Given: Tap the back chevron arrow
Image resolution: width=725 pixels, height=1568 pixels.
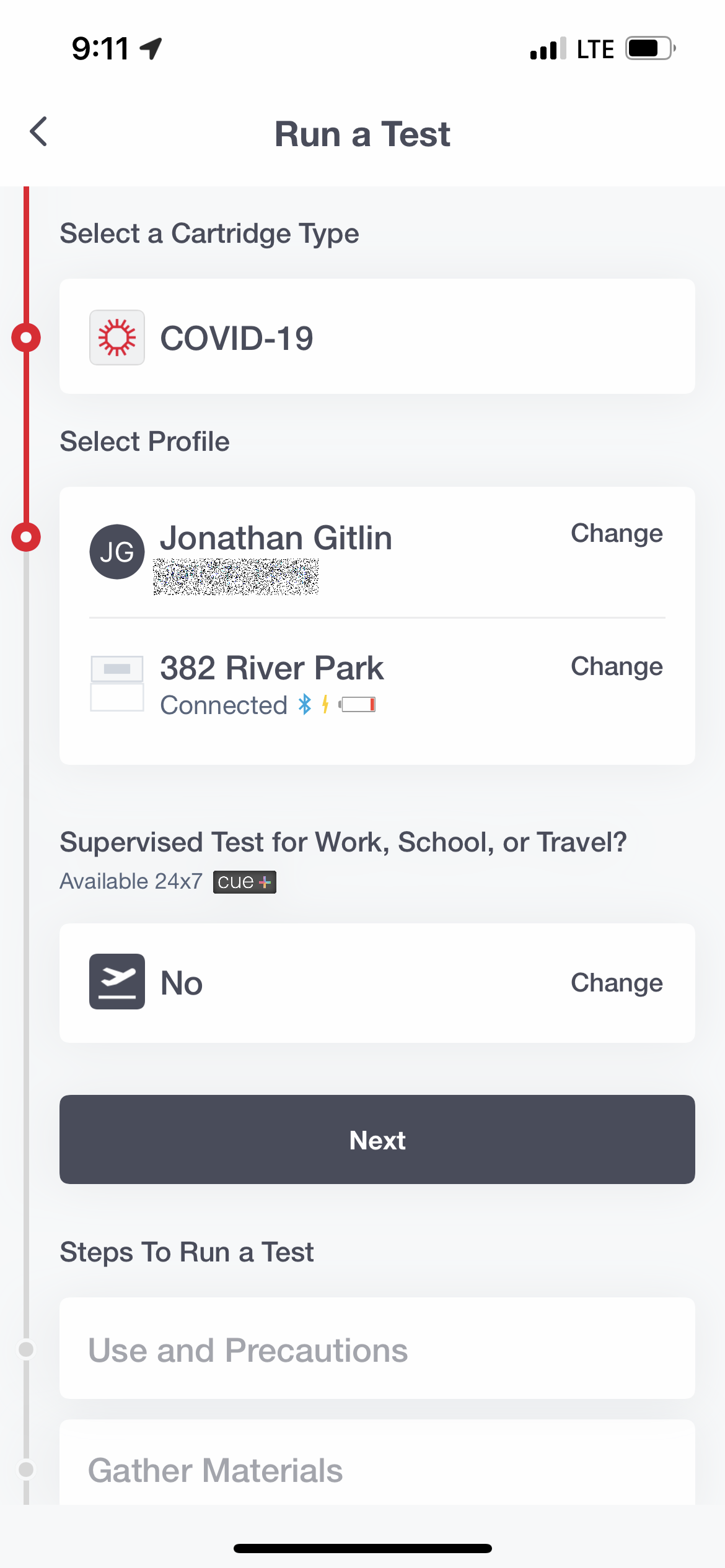Looking at the screenshot, I should pos(38,132).
